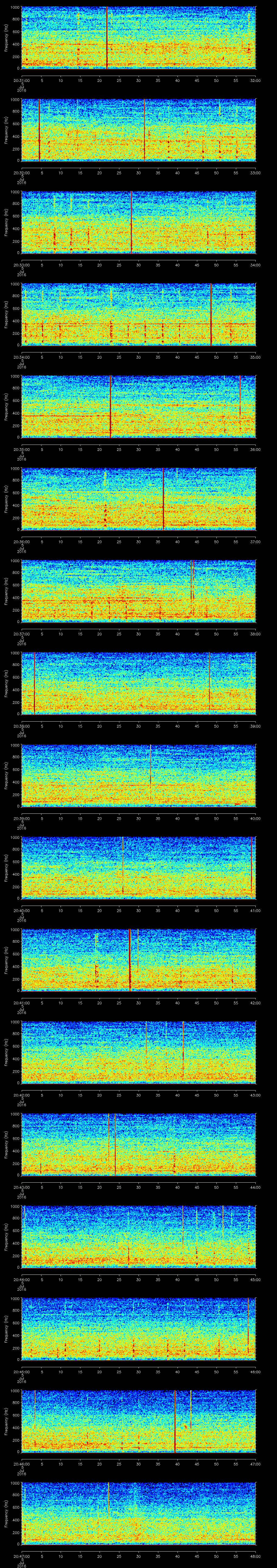Click the 20:35:00 start time label
The image size is (277, 1568).
(x=22, y=449)
